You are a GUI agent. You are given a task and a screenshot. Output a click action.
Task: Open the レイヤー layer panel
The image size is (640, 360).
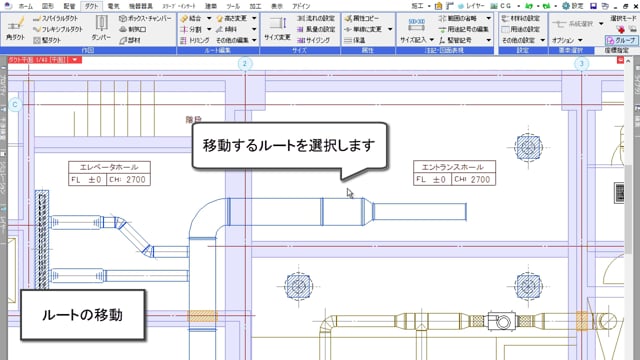pyautogui.click(x=471, y=6)
